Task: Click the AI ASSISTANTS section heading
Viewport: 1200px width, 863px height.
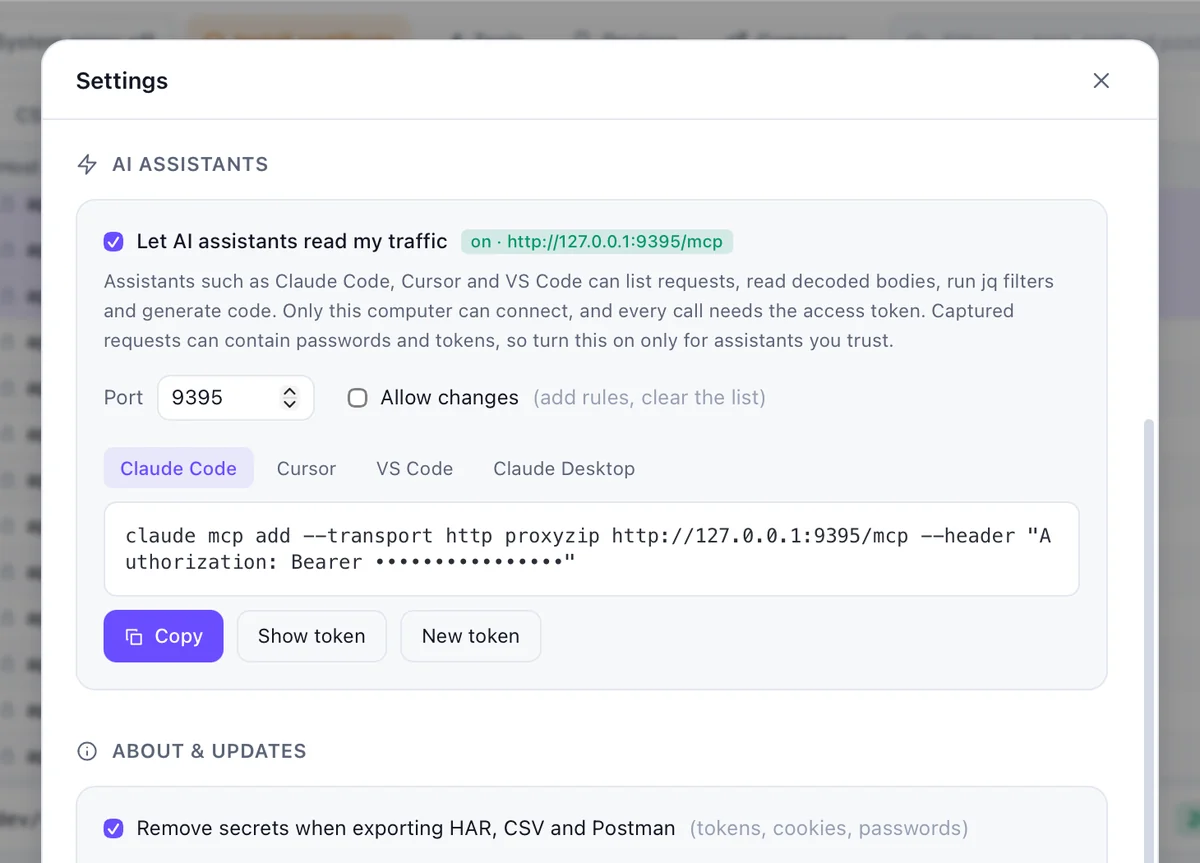Action: pos(190,164)
